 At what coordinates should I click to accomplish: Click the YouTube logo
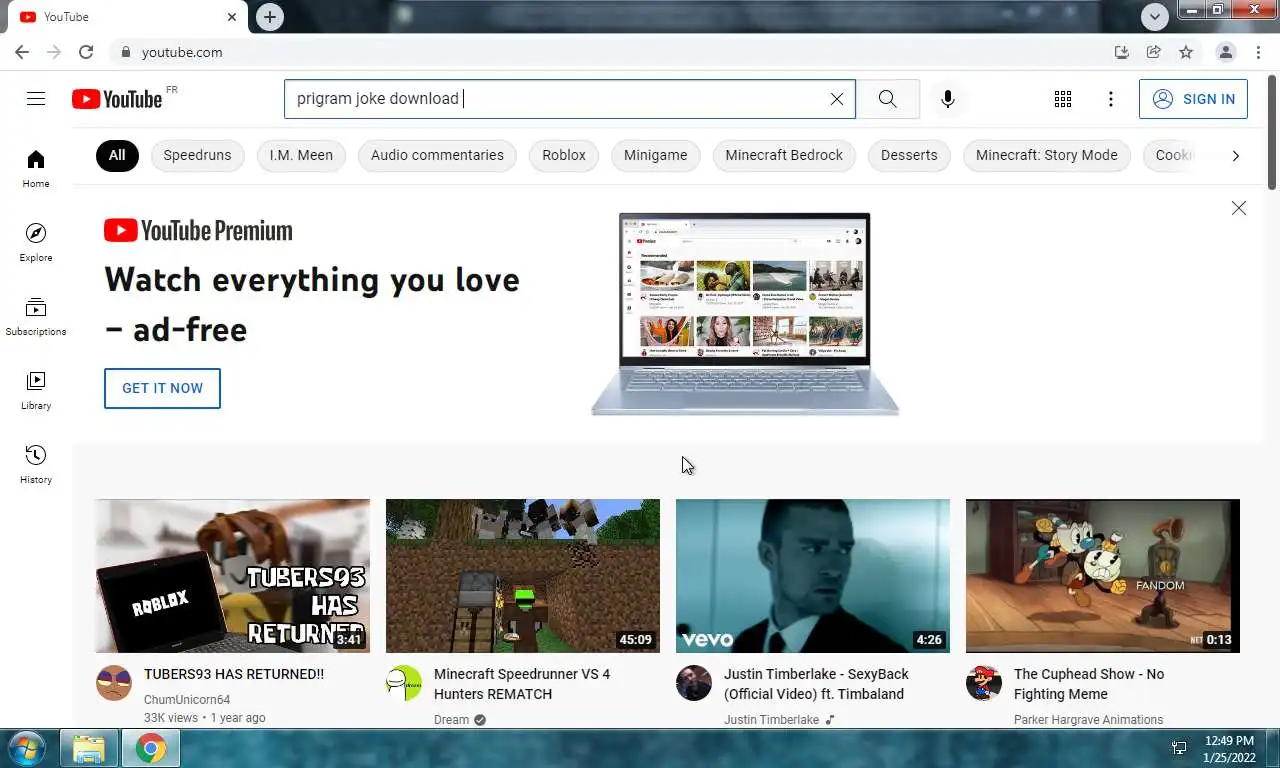pyautogui.click(x=117, y=99)
